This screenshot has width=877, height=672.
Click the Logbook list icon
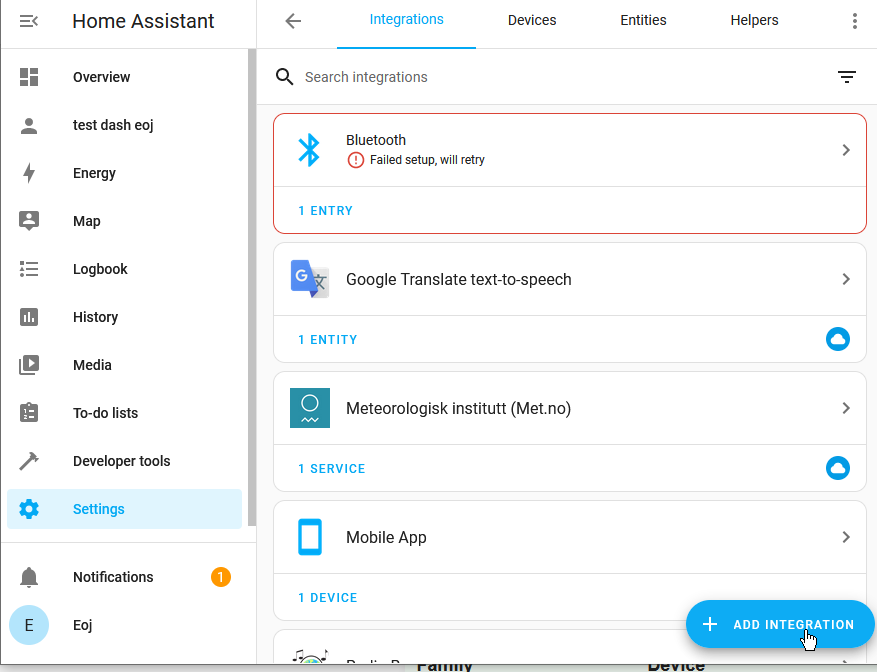pos(29,269)
